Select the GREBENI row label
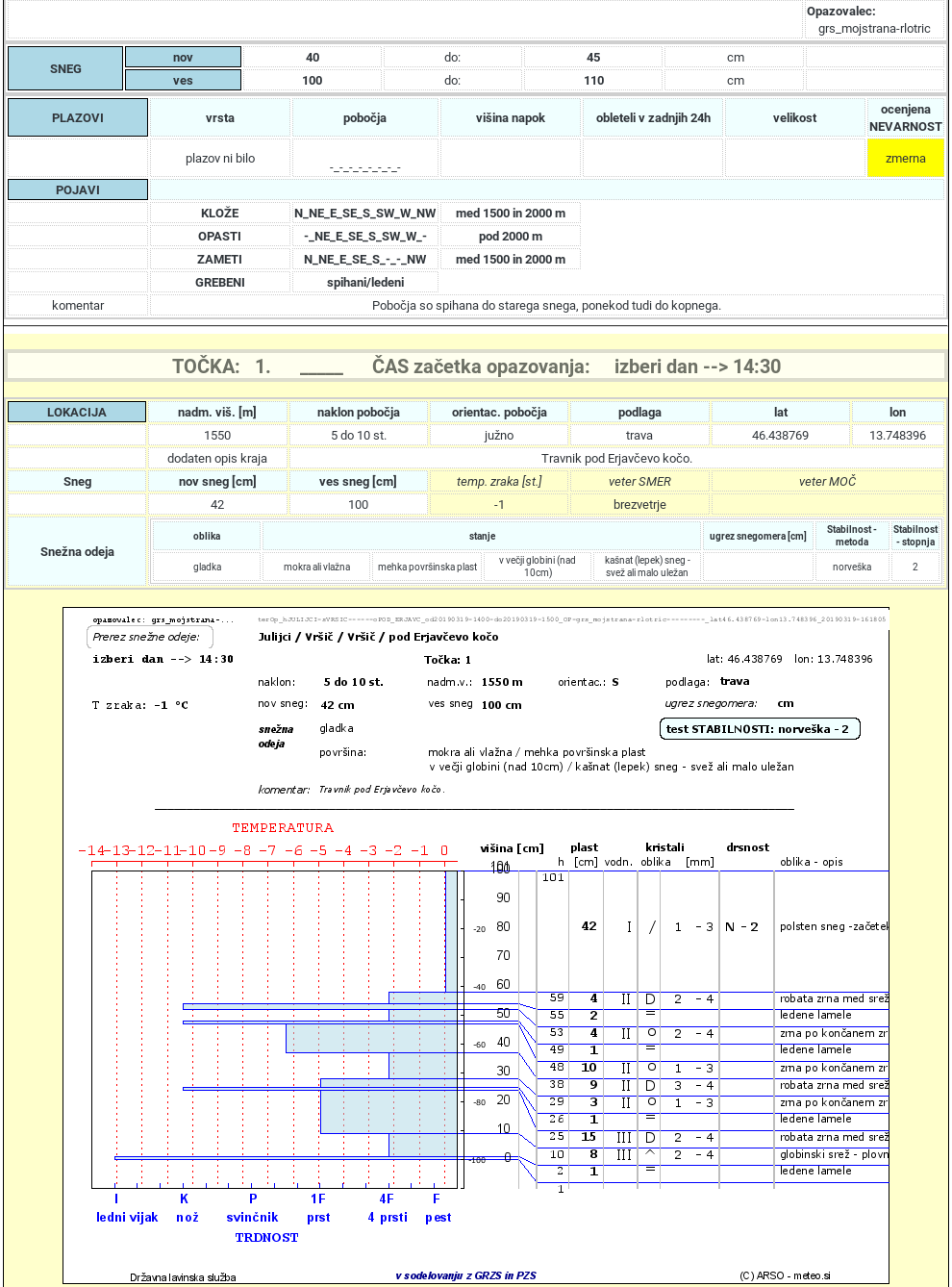The image size is (952, 1287). (220, 283)
